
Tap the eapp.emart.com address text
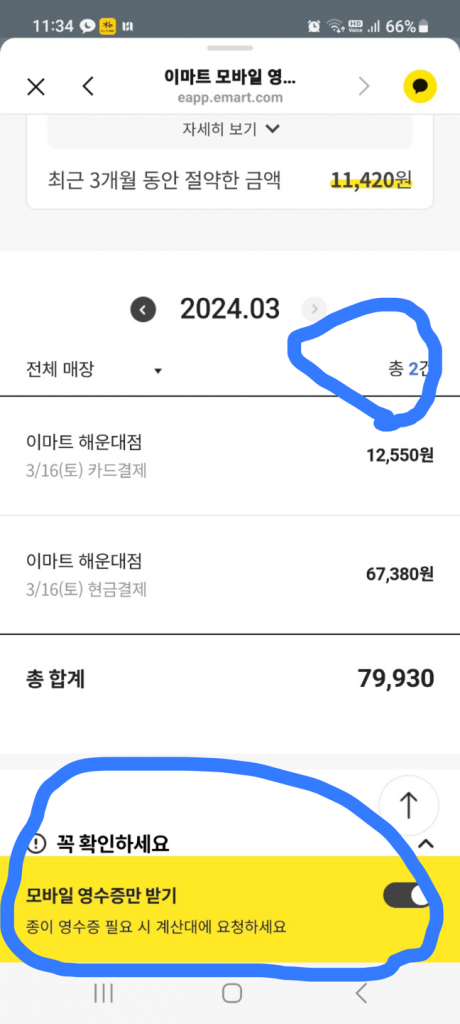(229, 99)
